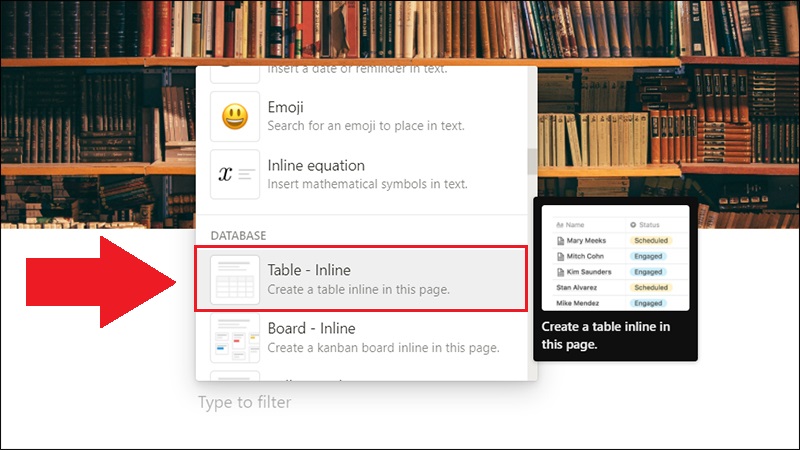Click the Name column header in preview
This screenshot has width=800, height=450.
point(570,224)
